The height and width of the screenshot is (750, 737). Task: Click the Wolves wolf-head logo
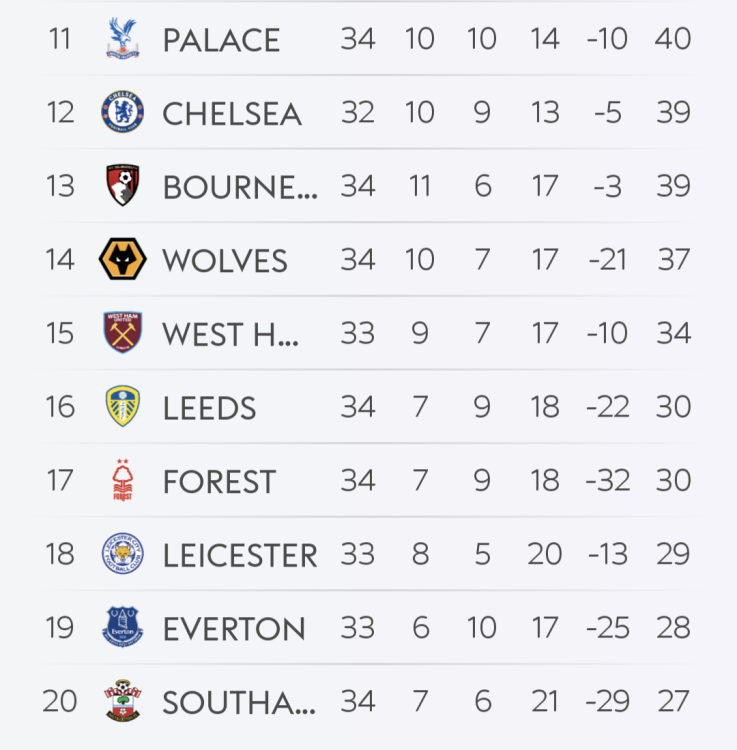tap(122, 260)
